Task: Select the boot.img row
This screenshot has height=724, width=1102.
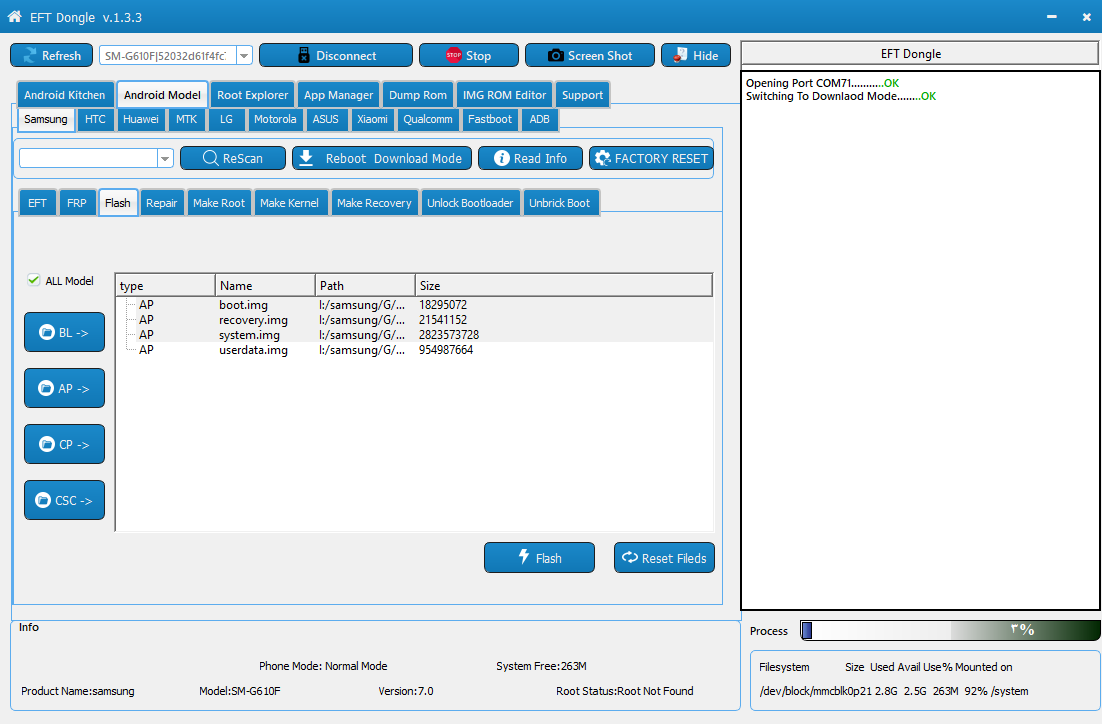Action: coord(415,305)
